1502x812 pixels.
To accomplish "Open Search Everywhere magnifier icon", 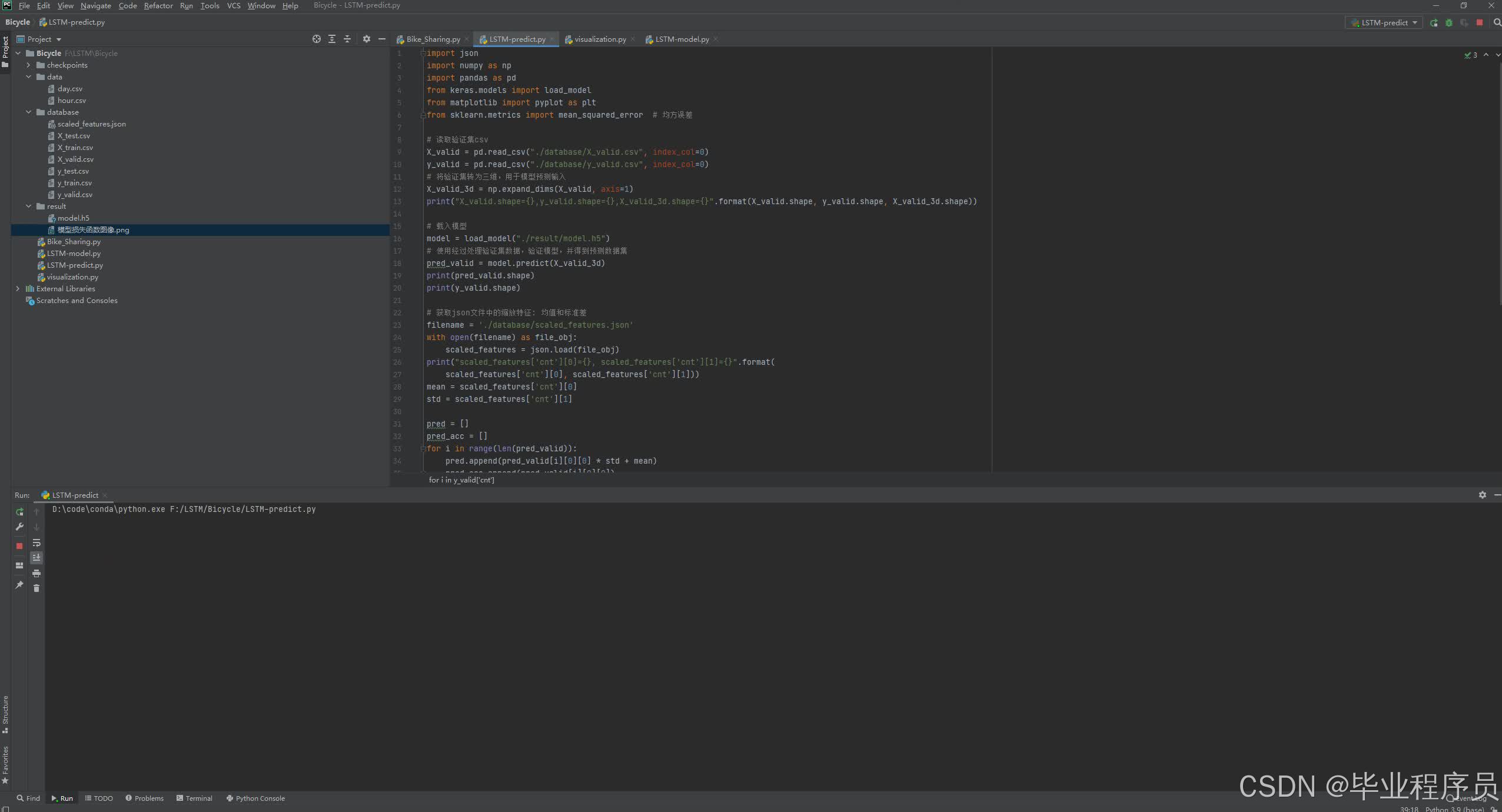I will pyautogui.click(x=1497, y=23).
